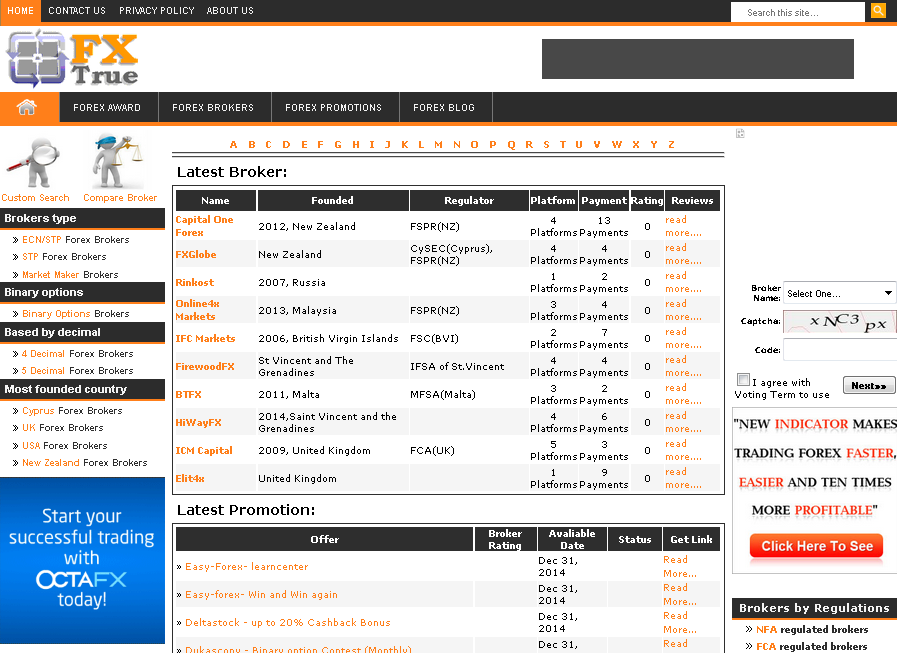Open Easy-forex Win and Win again promotion
897x653 pixels.
(x=261, y=595)
